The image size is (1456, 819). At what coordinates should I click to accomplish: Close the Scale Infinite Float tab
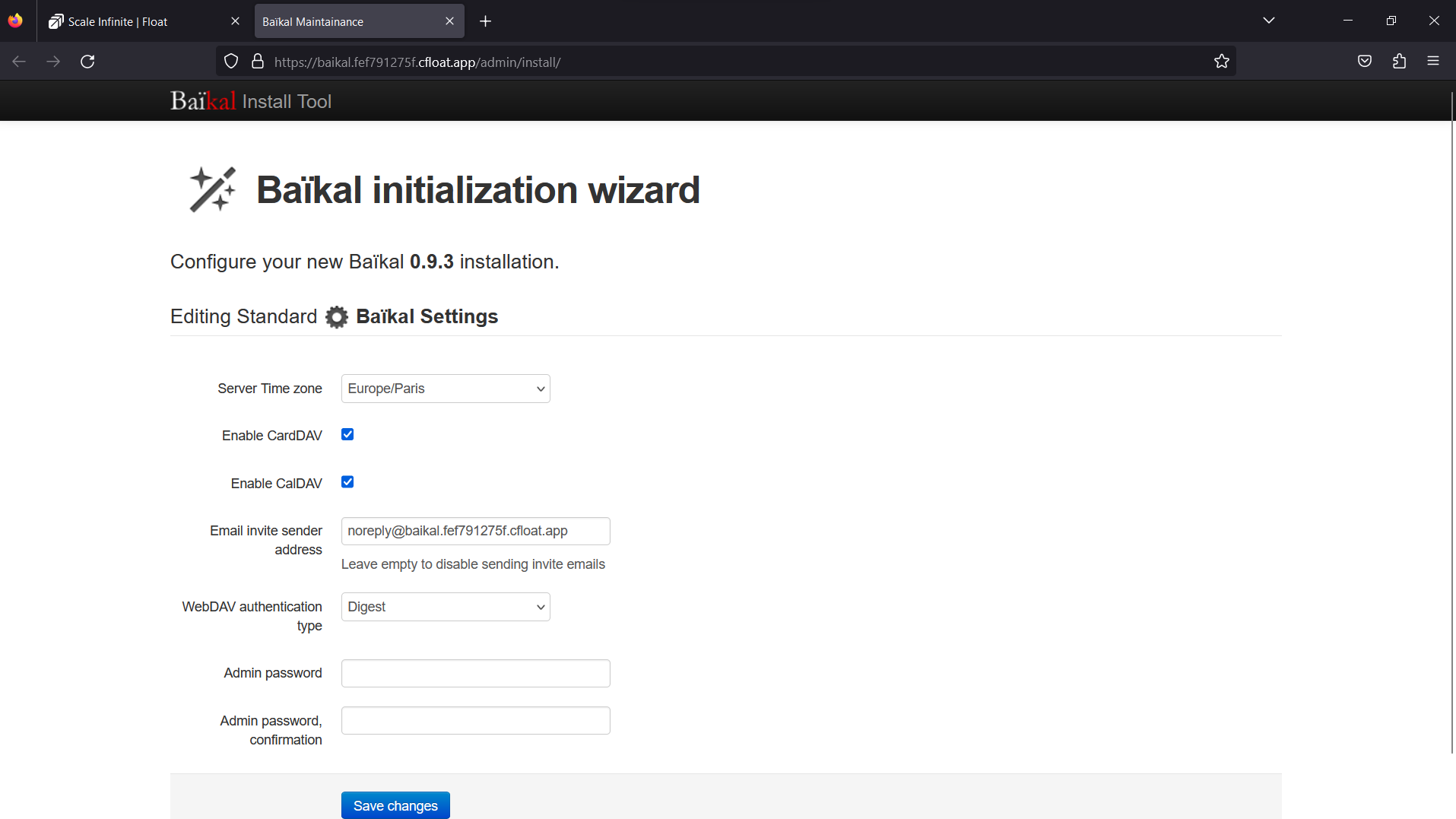[235, 21]
